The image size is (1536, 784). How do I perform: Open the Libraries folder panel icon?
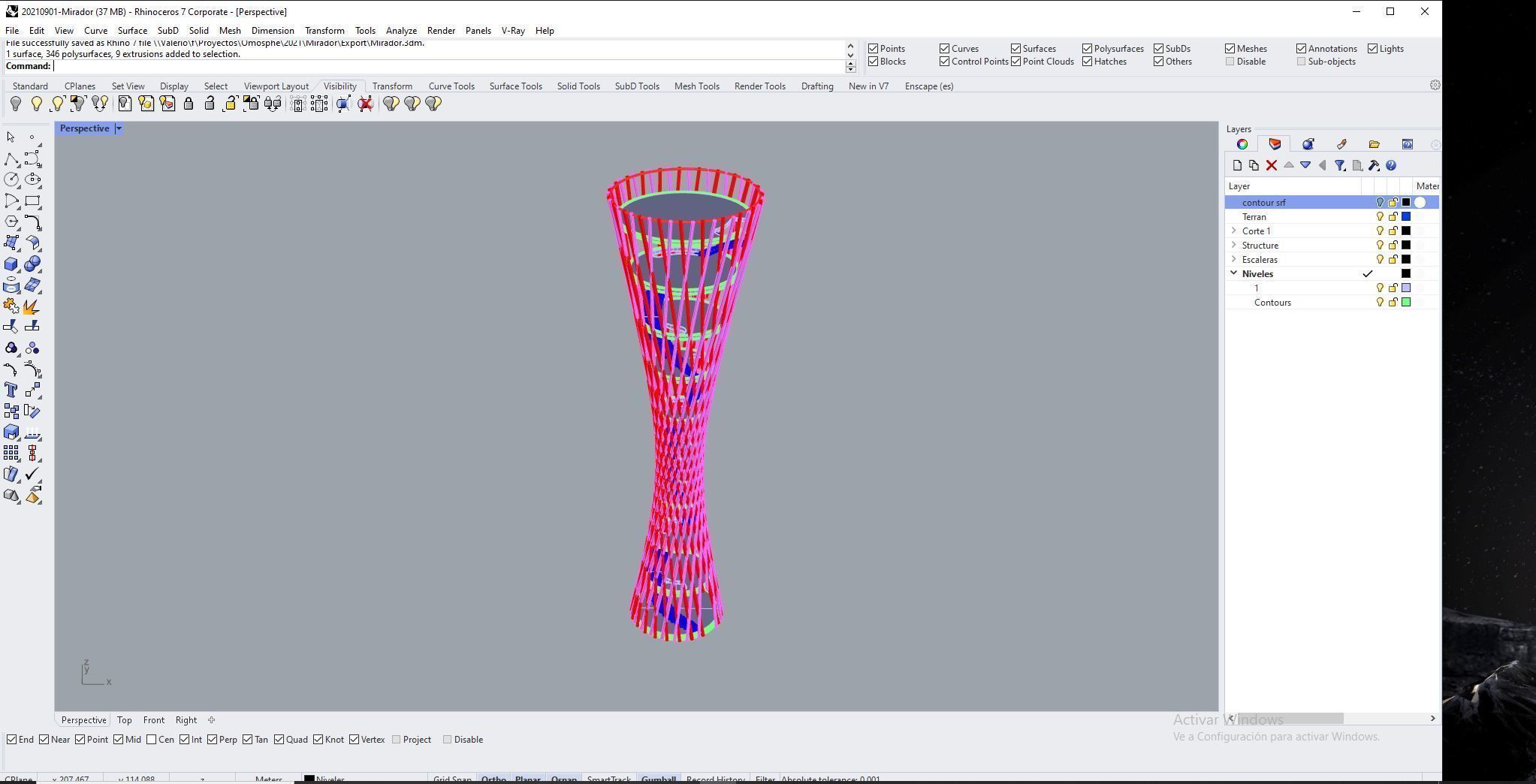tap(1374, 144)
